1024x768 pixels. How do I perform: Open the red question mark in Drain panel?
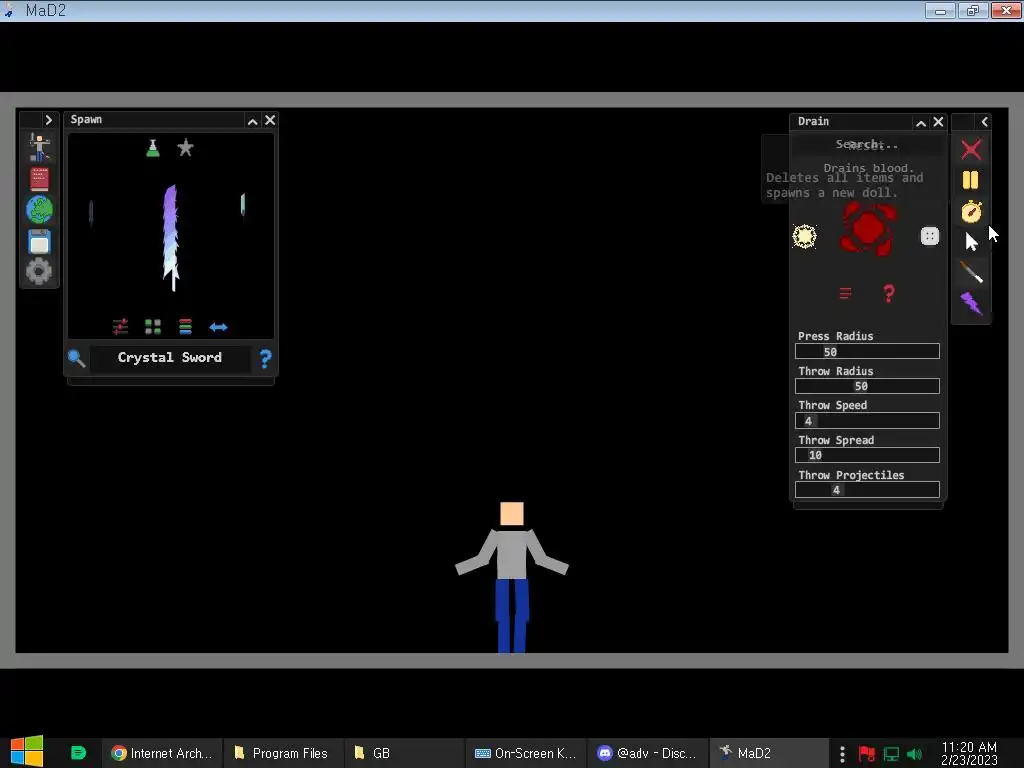(889, 294)
